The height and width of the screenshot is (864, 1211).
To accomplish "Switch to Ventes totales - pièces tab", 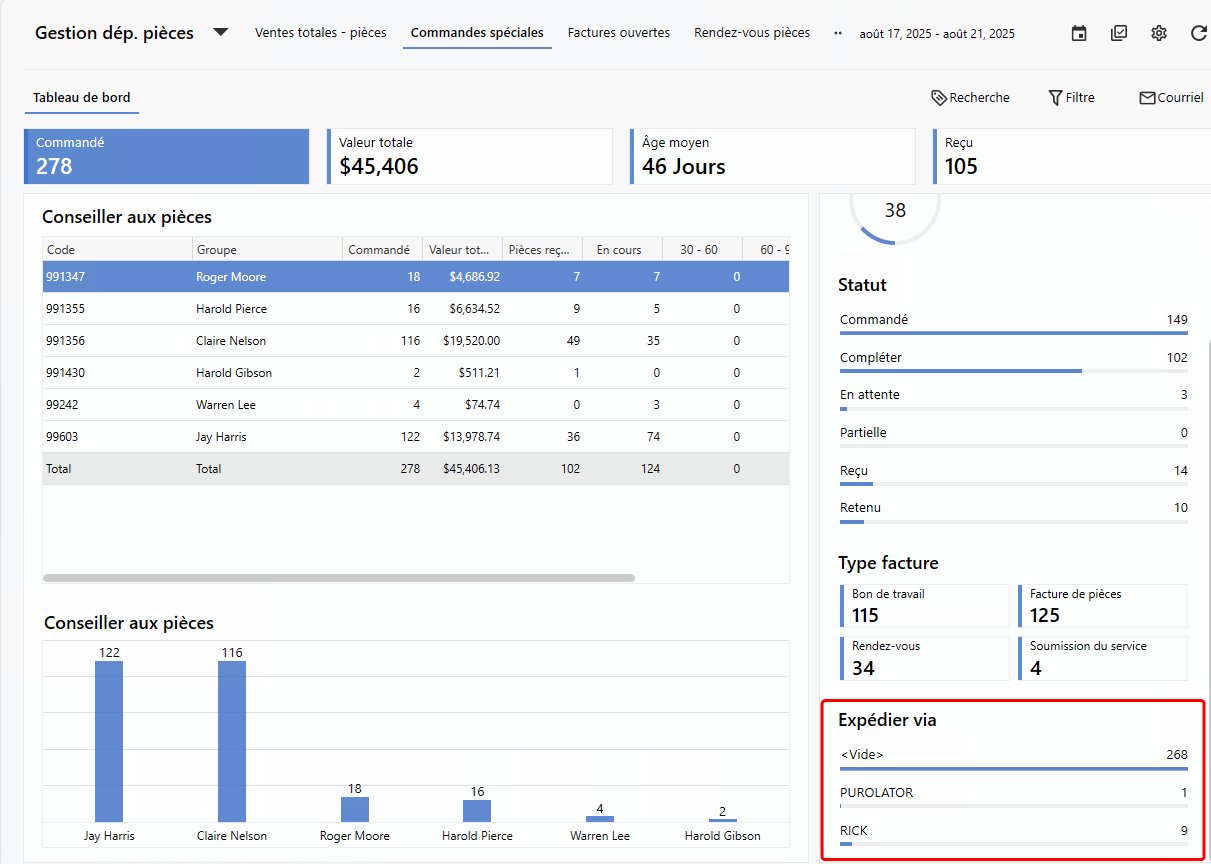I will [320, 33].
